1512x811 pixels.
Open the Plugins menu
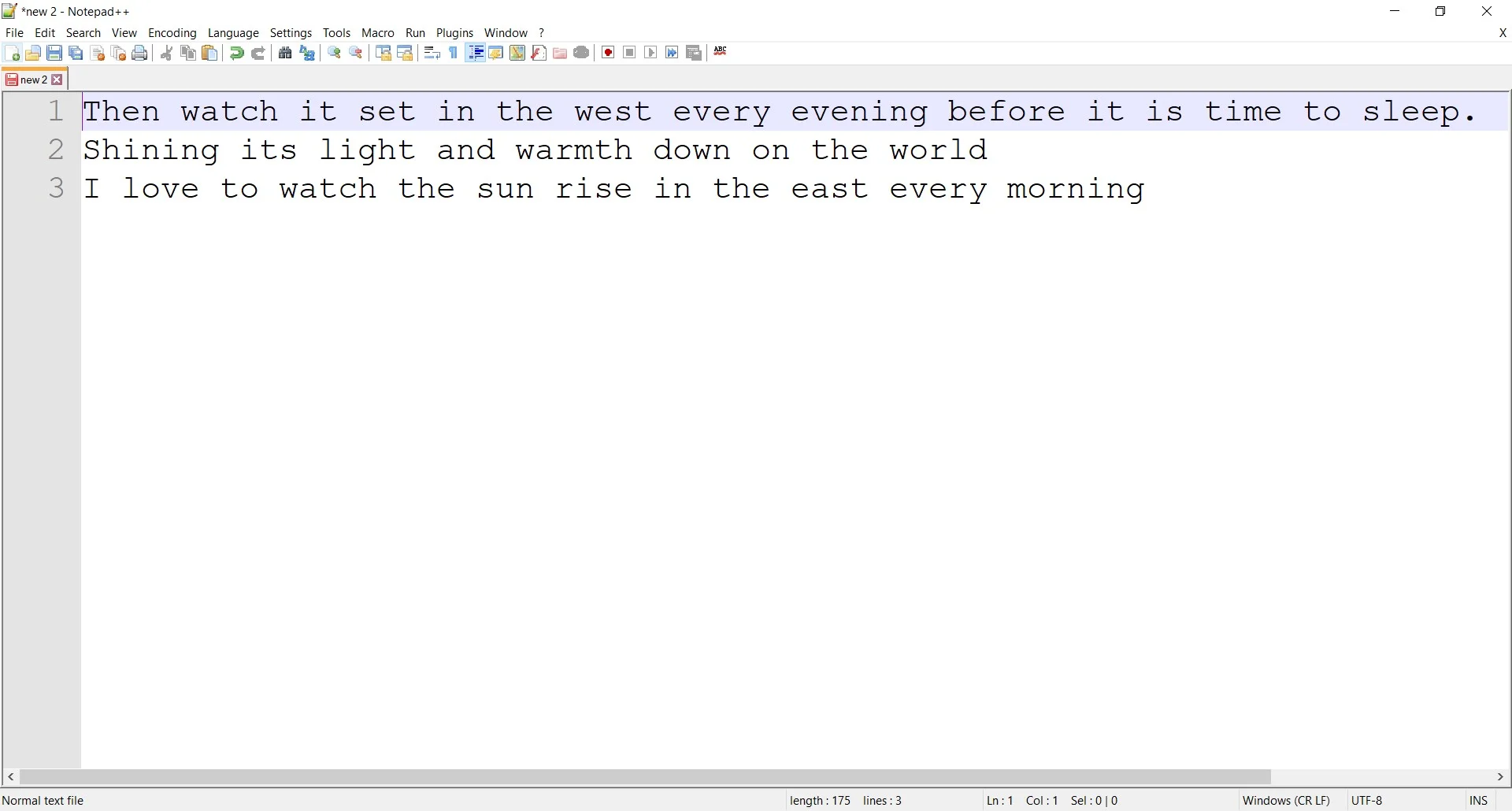(x=455, y=33)
